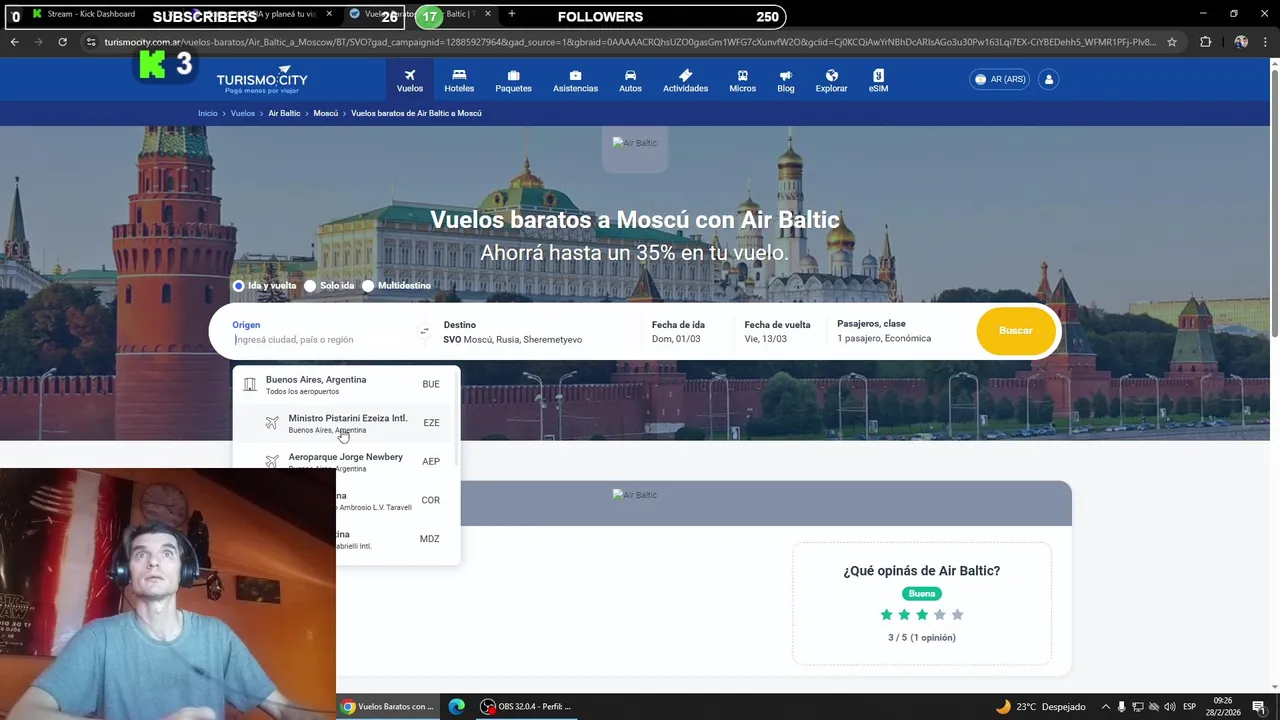This screenshot has height=720, width=1280.
Task: Go to Moscú breadcrumb link
Action: click(x=326, y=113)
